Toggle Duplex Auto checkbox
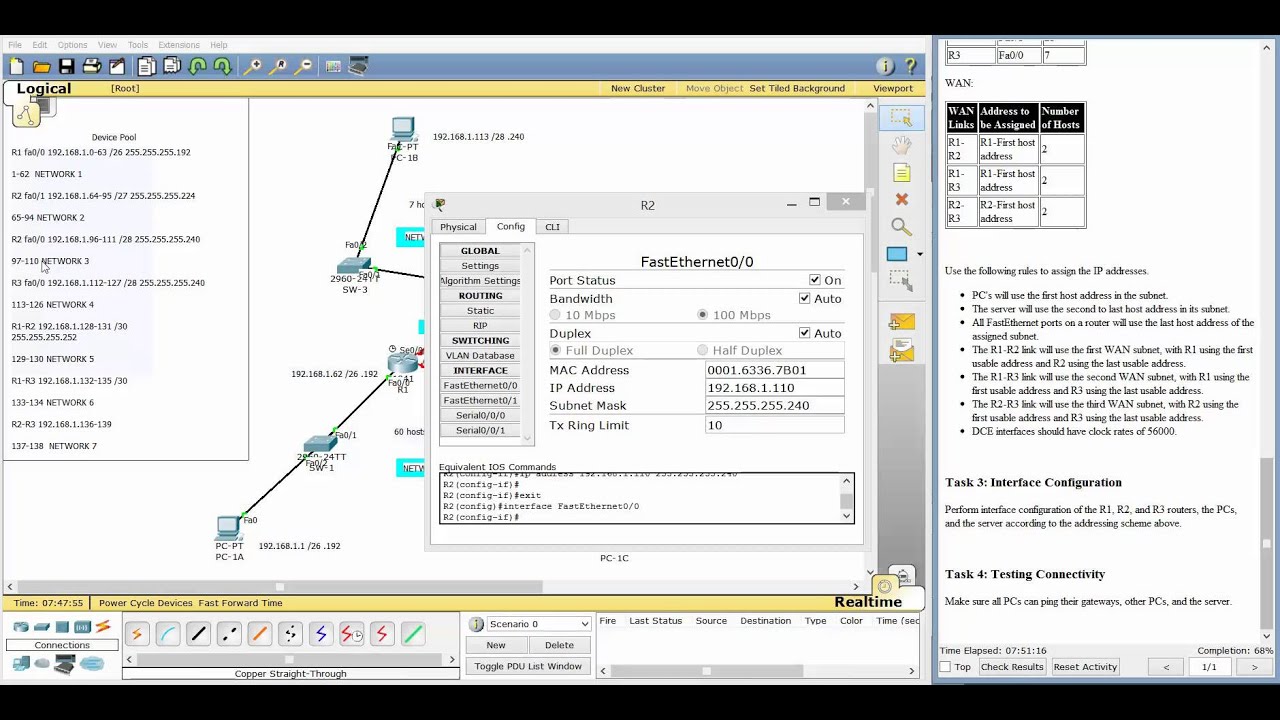The height and width of the screenshot is (720, 1280). [x=804, y=333]
